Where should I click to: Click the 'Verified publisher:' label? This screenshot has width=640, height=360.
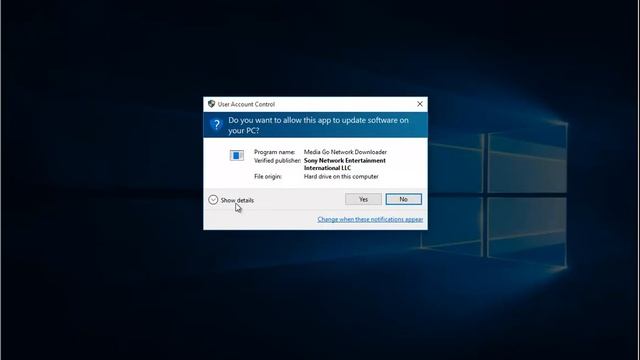(x=277, y=160)
